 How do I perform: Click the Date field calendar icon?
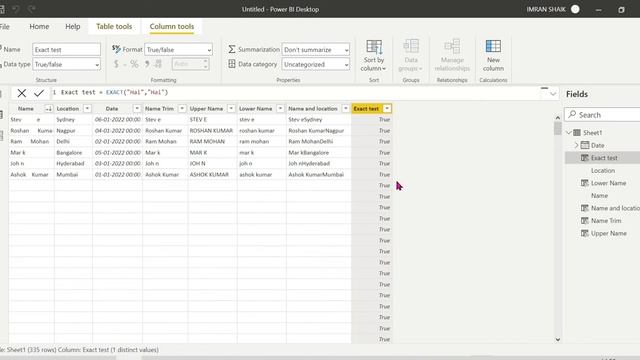click(585, 145)
